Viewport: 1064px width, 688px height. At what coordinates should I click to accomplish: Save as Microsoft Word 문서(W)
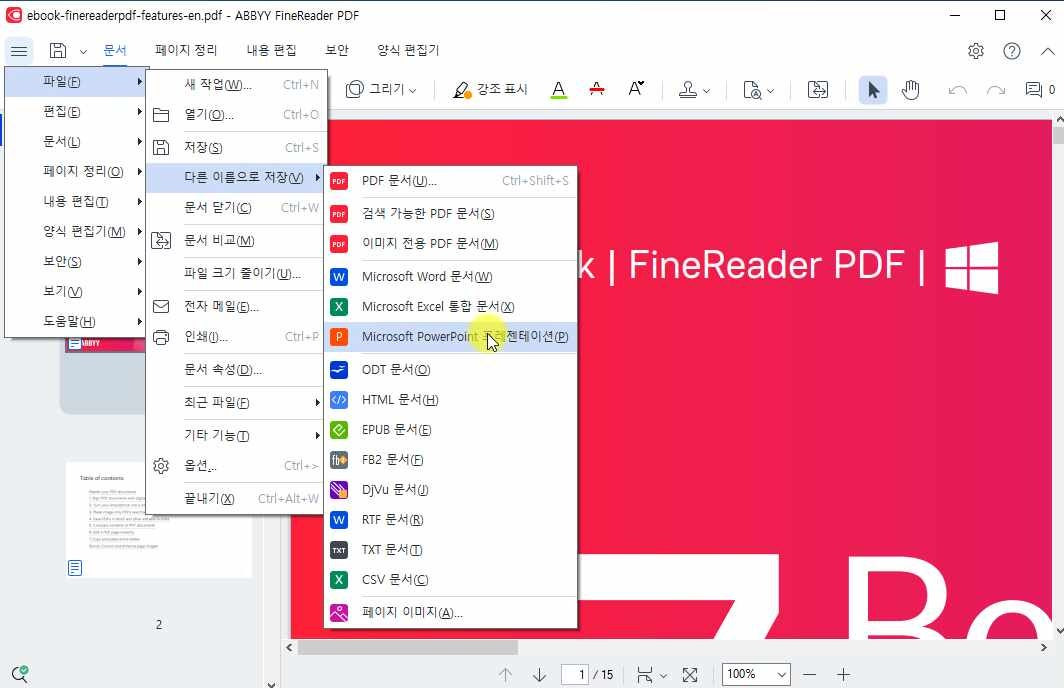click(451, 277)
